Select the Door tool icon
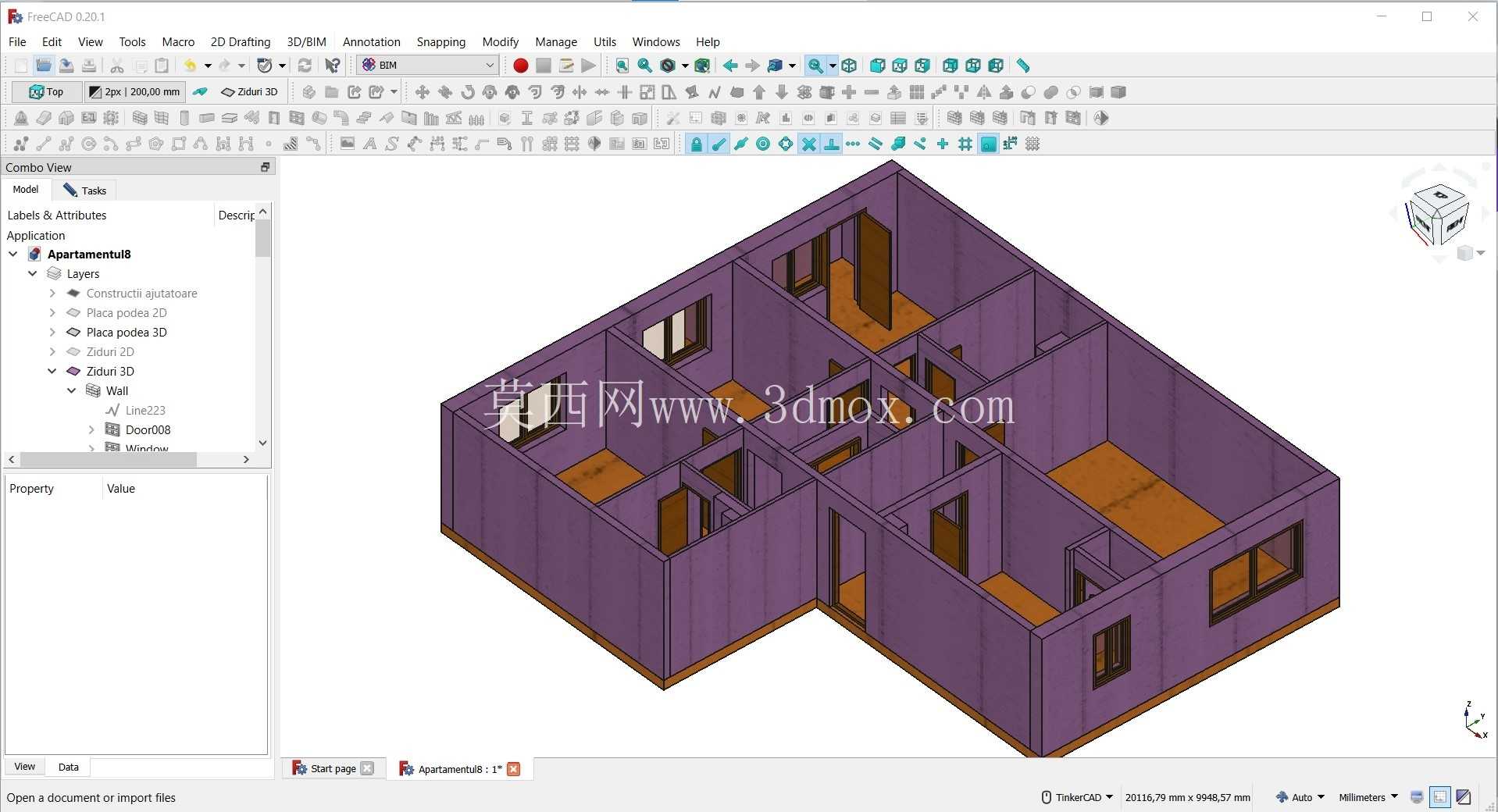1498x812 pixels. pos(274,118)
